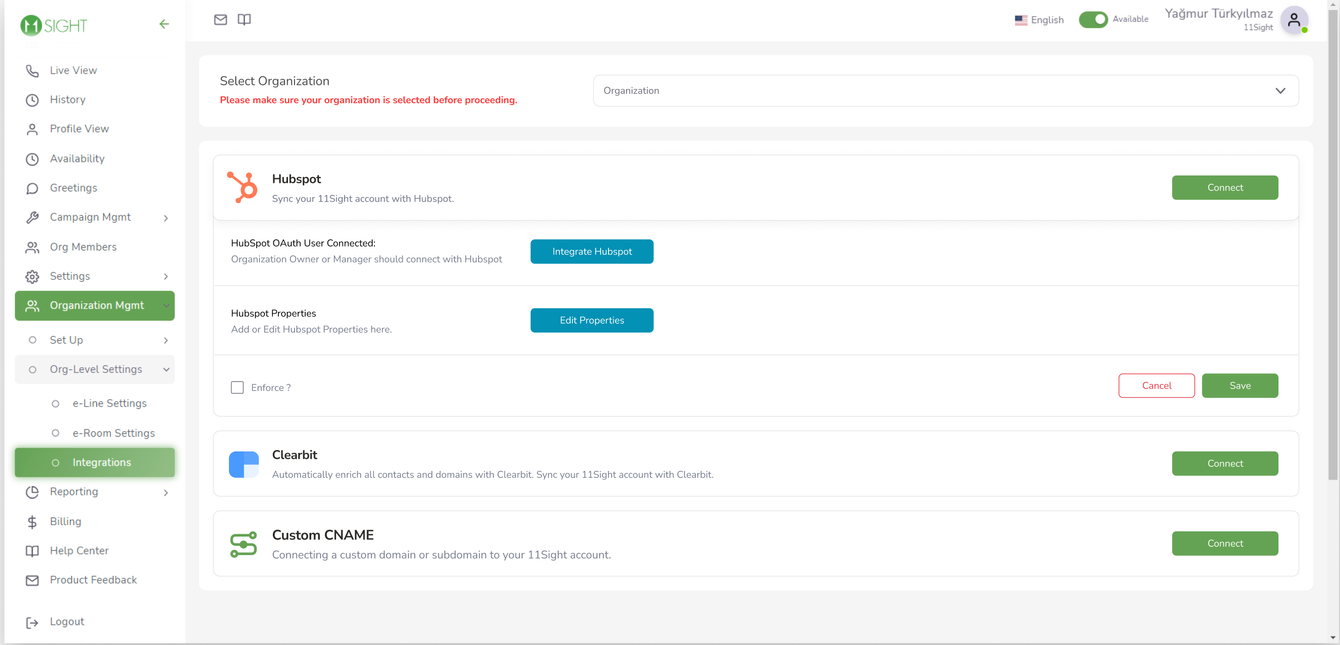
Task: Open Org Members page
Action: pos(83,247)
